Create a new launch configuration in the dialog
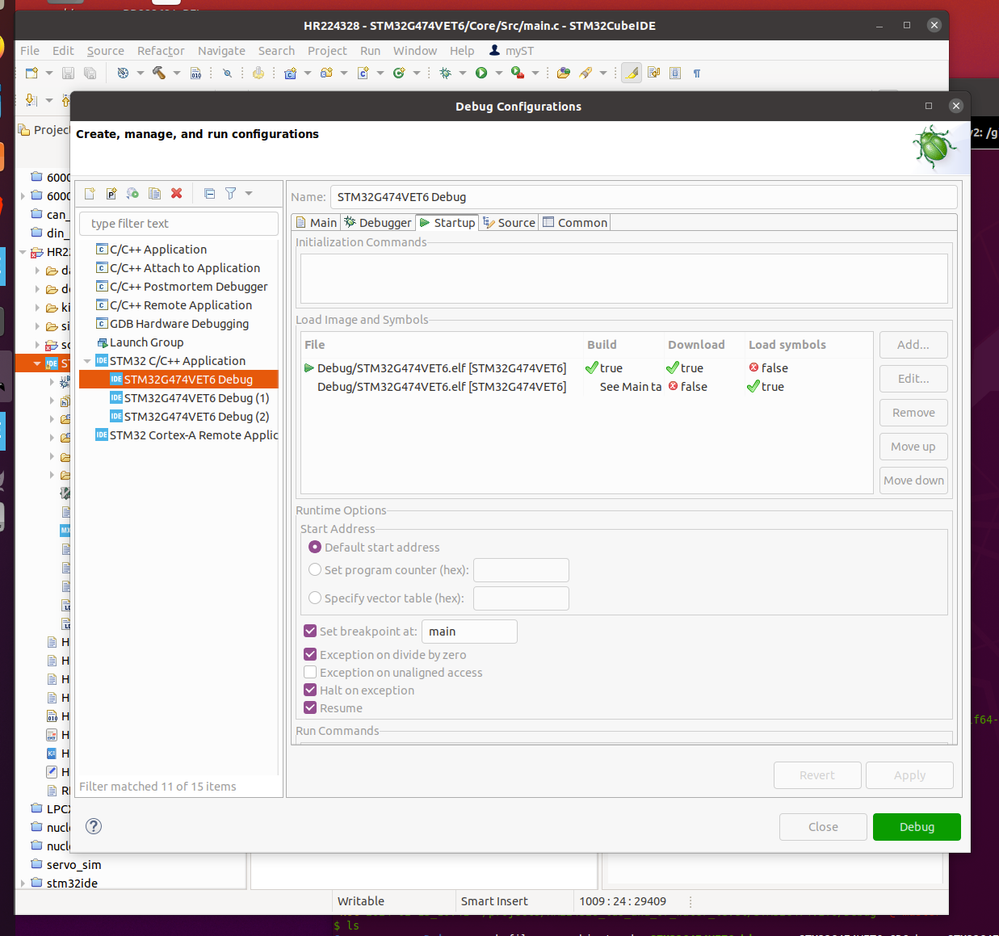999x936 pixels. pos(90,194)
